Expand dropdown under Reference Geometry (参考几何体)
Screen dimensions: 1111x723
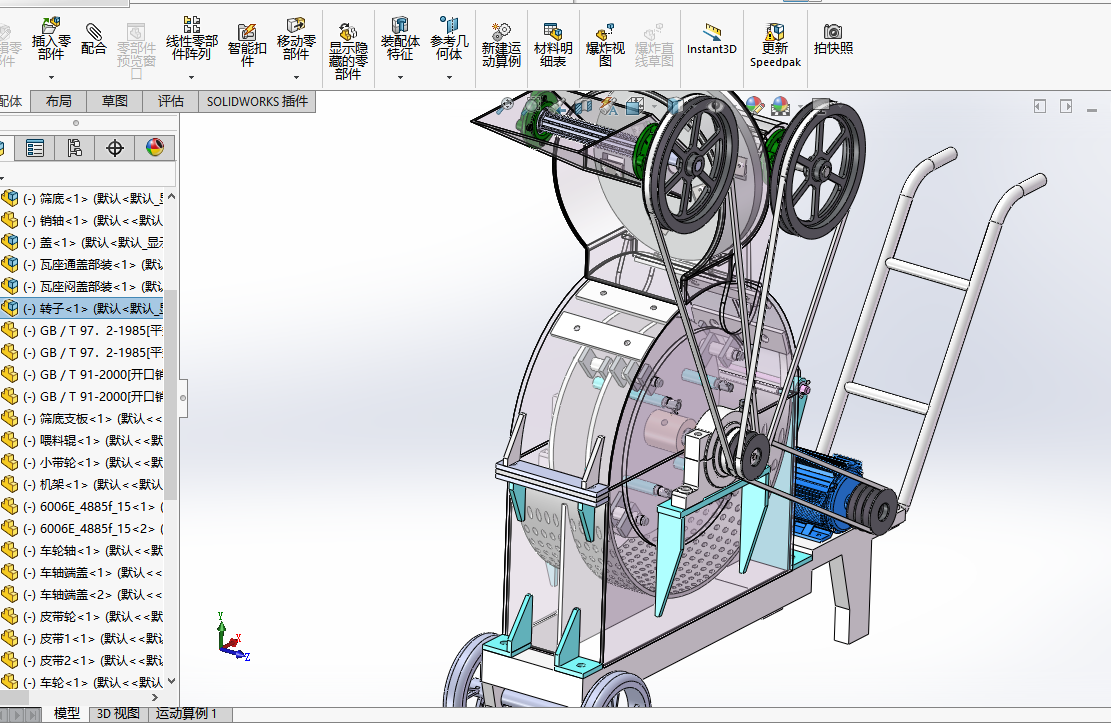pyautogui.click(x=449, y=77)
